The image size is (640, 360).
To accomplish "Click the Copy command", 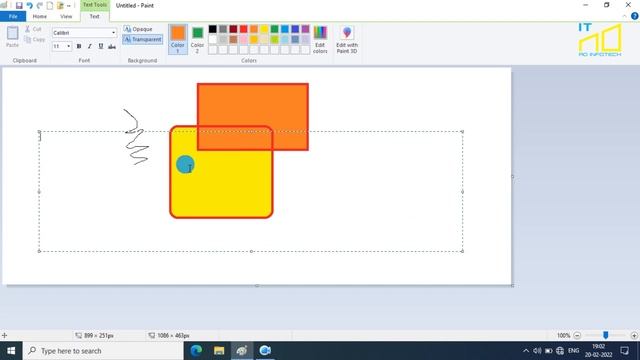I will coord(35,40).
